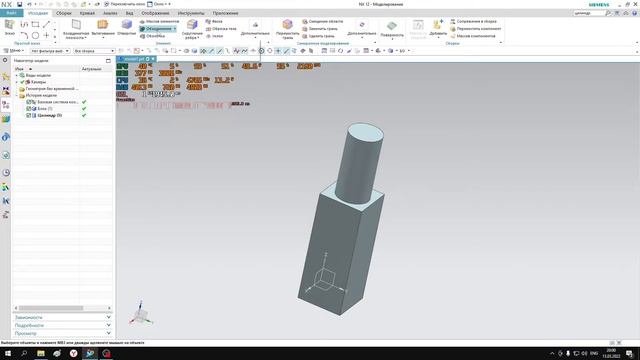Click the search magnifier in command finder
The image size is (640, 360).
(x=608, y=13)
